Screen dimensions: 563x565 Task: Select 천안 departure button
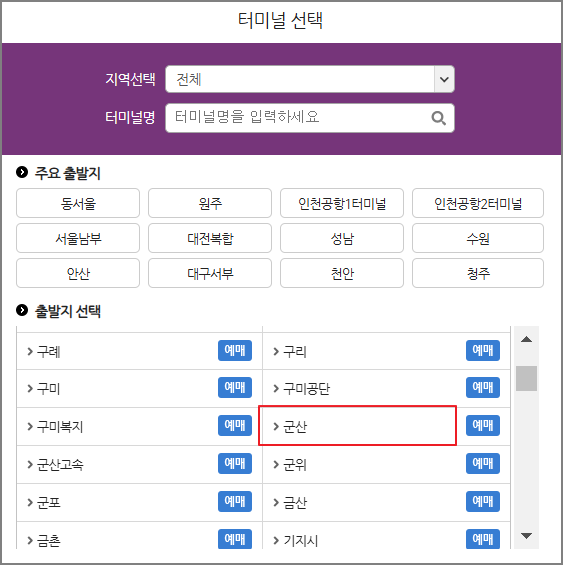click(342, 273)
